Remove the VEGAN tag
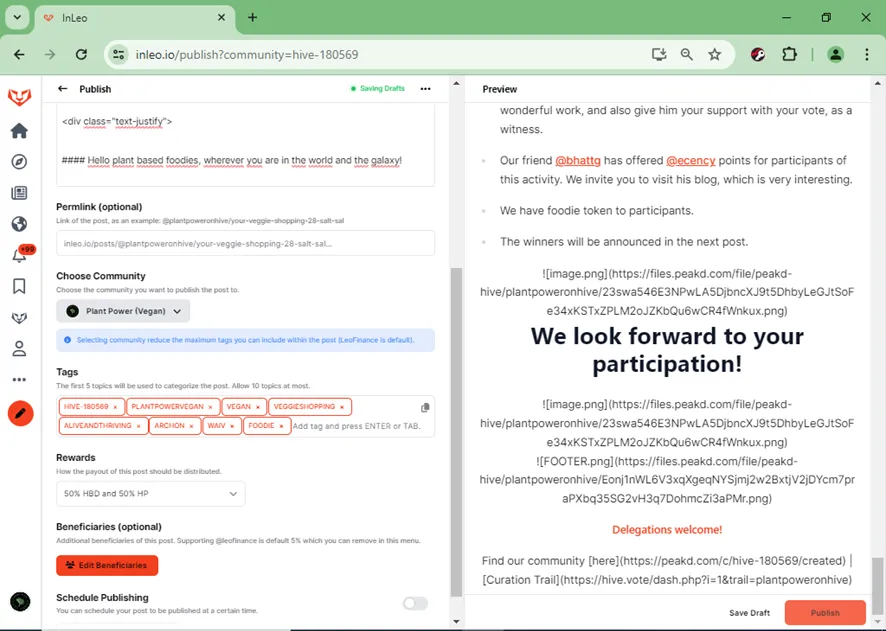This screenshot has height=631, width=886. pyautogui.click(x=258, y=407)
